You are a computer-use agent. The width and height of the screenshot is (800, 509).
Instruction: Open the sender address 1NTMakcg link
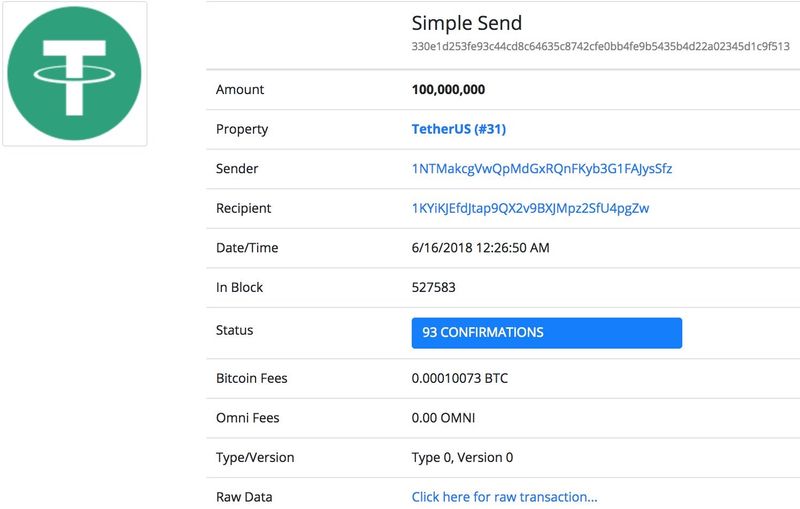click(x=541, y=169)
